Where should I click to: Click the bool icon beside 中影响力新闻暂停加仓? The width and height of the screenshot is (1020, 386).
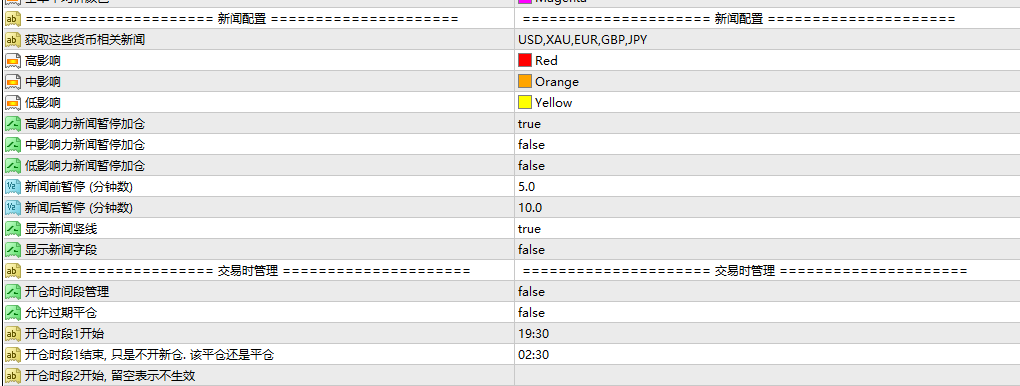(x=13, y=145)
